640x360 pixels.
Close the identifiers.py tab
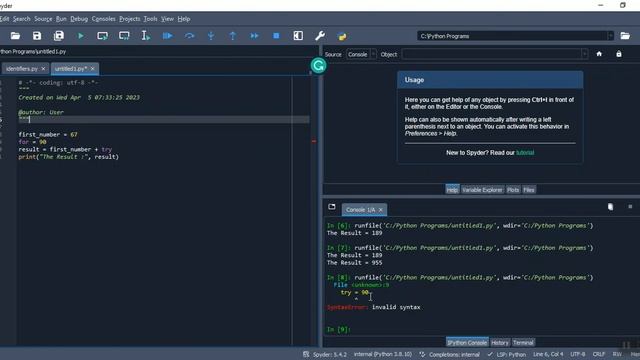coord(43,69)
